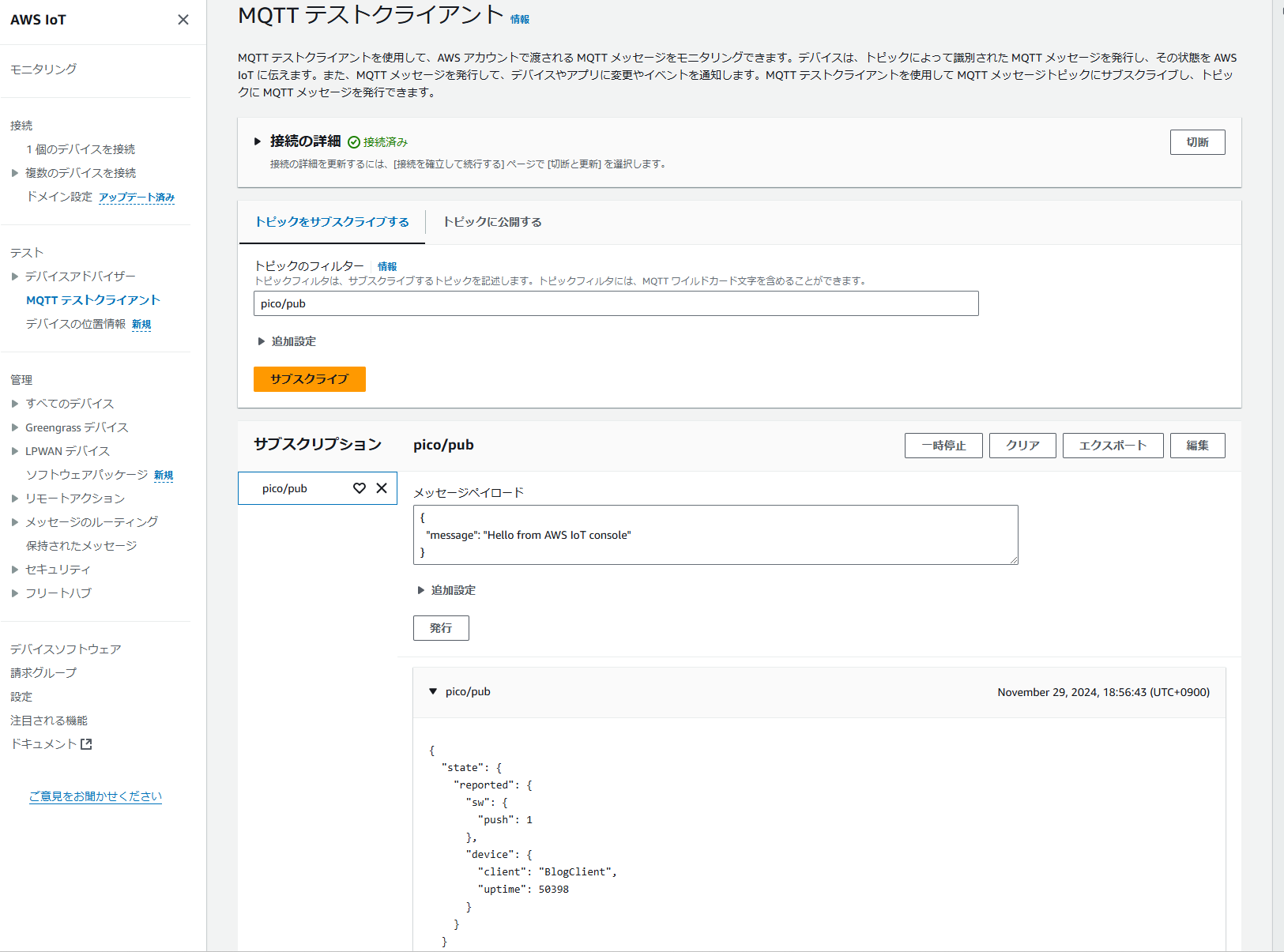Click the 一時停止 pause button
1284x952 pixels.
coord(943,446)
